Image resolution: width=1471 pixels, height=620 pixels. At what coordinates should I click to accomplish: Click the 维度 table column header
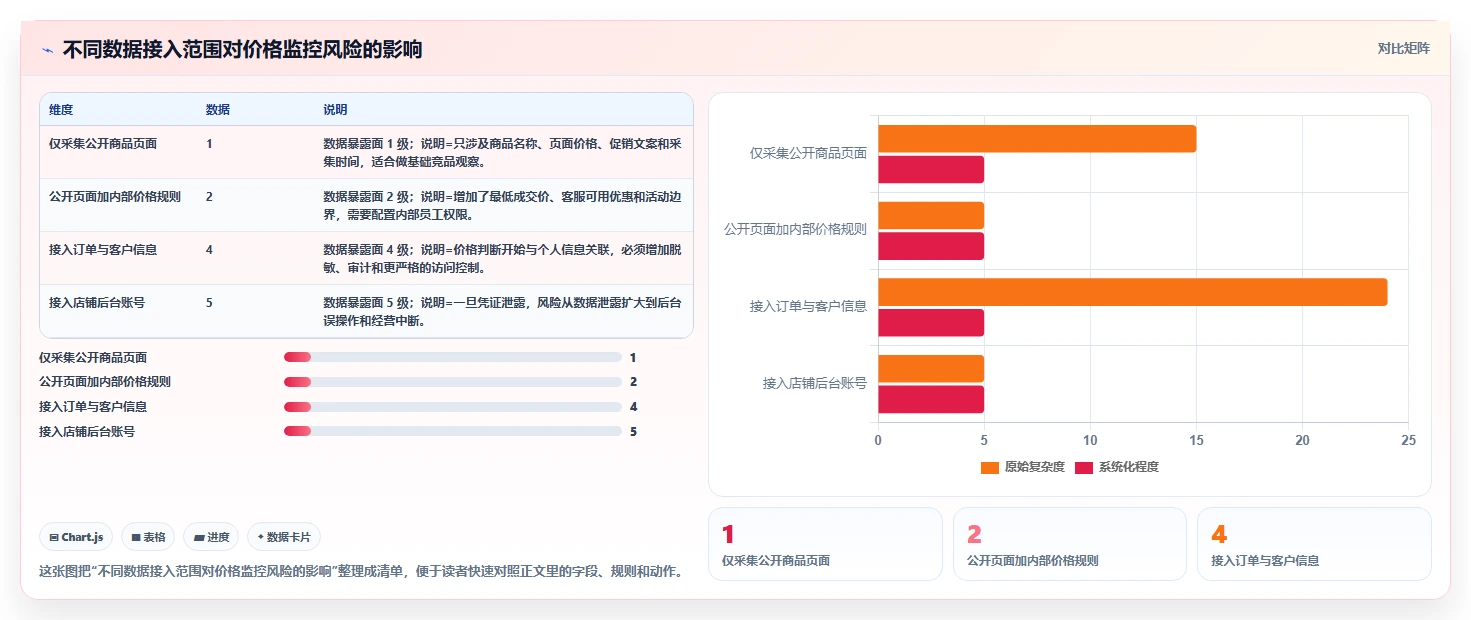[x=61, y=110]
